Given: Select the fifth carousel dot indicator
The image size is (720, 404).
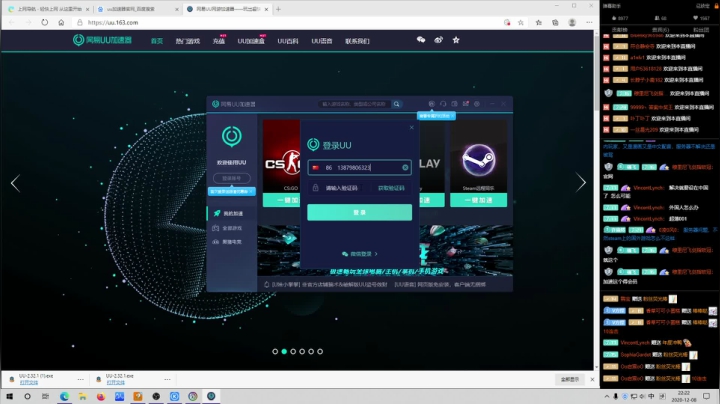Looking at the screenshot, I should [x=311, y=351].
